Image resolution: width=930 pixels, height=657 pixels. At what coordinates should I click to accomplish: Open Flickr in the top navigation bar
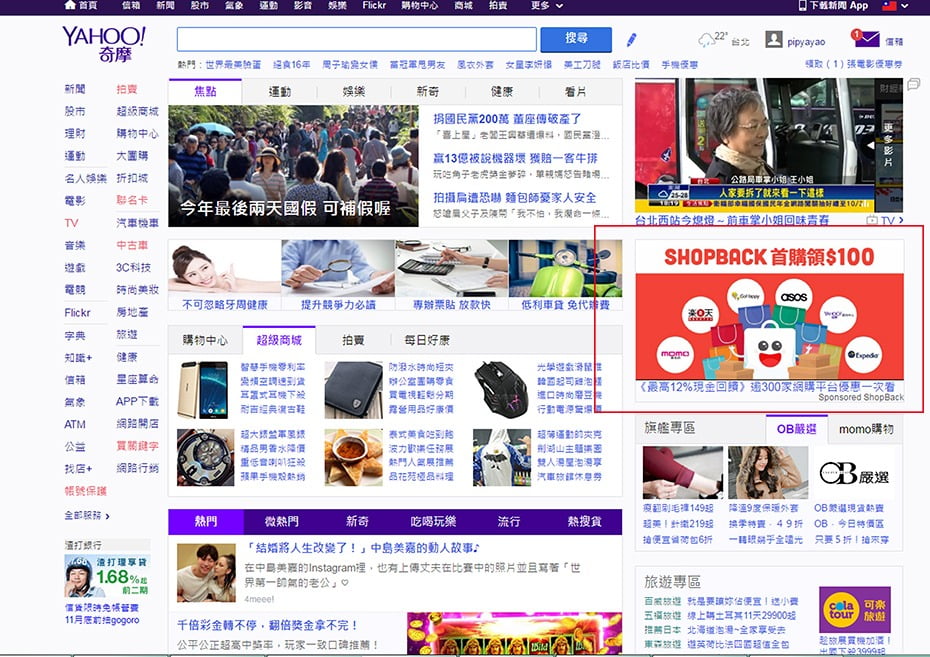[x=374, y=5]
